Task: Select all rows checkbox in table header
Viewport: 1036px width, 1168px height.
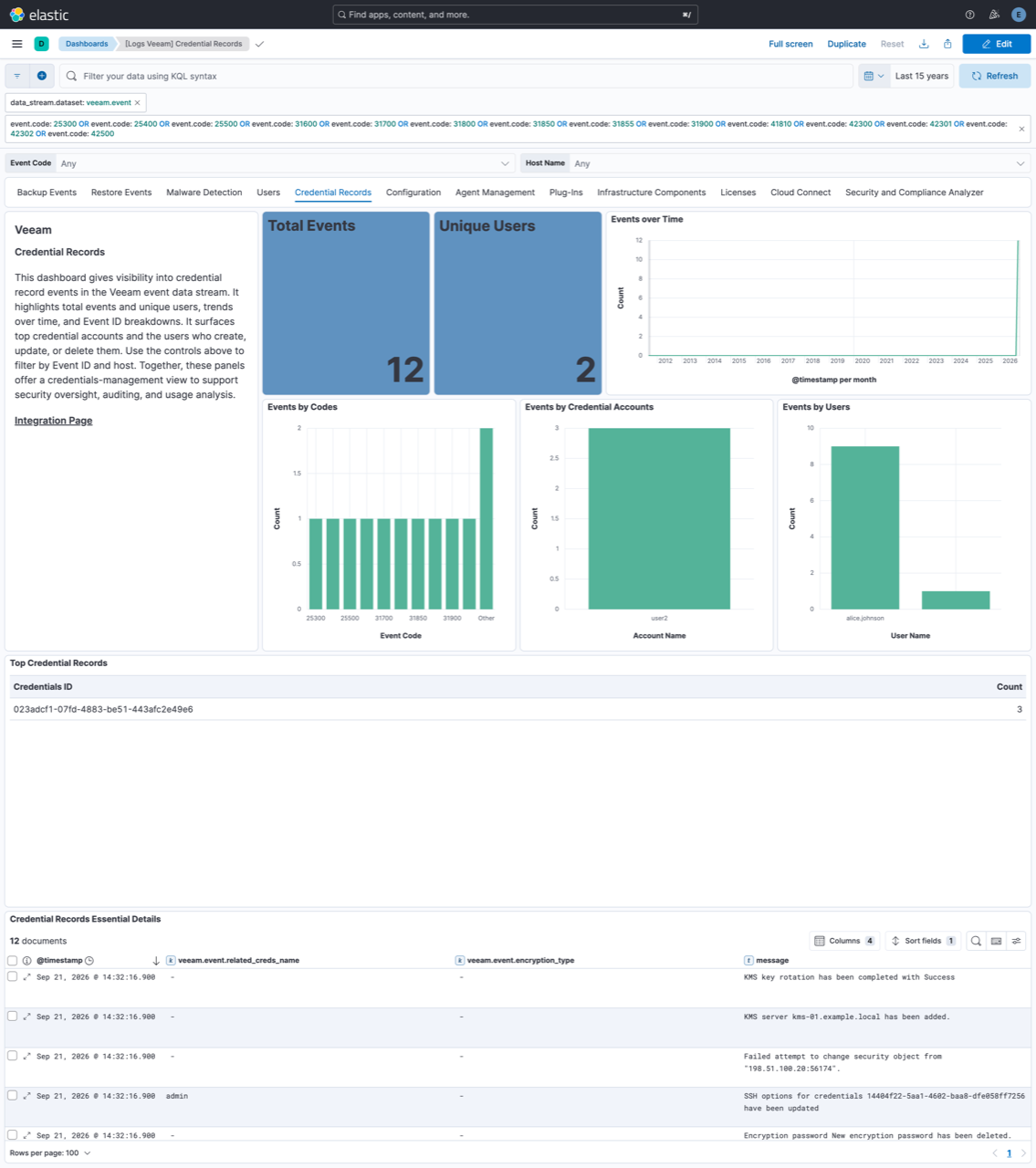Action: point(13,961)
